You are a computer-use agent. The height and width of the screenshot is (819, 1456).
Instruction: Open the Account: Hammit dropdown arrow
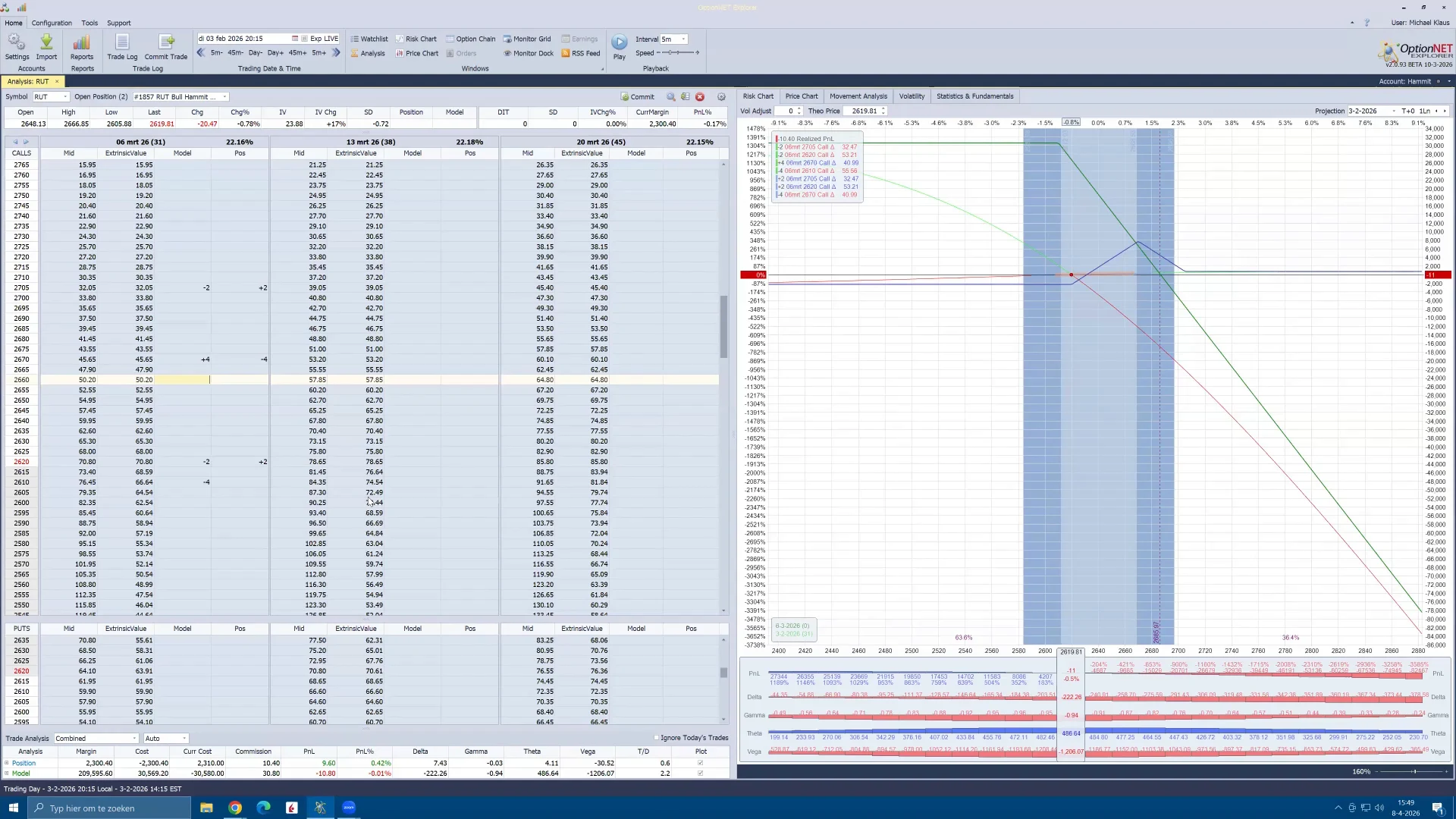click(x=1448, y=81)
